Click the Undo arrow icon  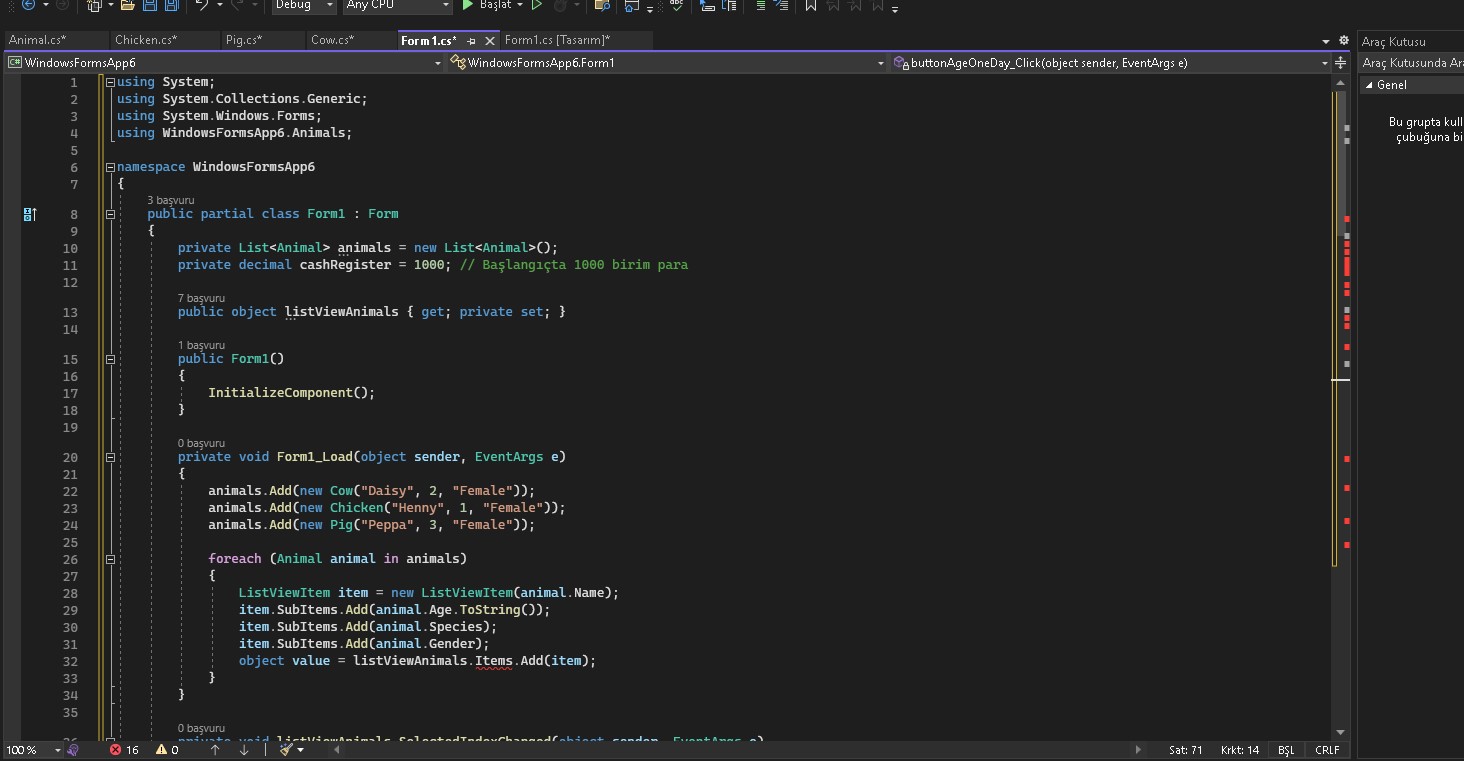point(202,5)
